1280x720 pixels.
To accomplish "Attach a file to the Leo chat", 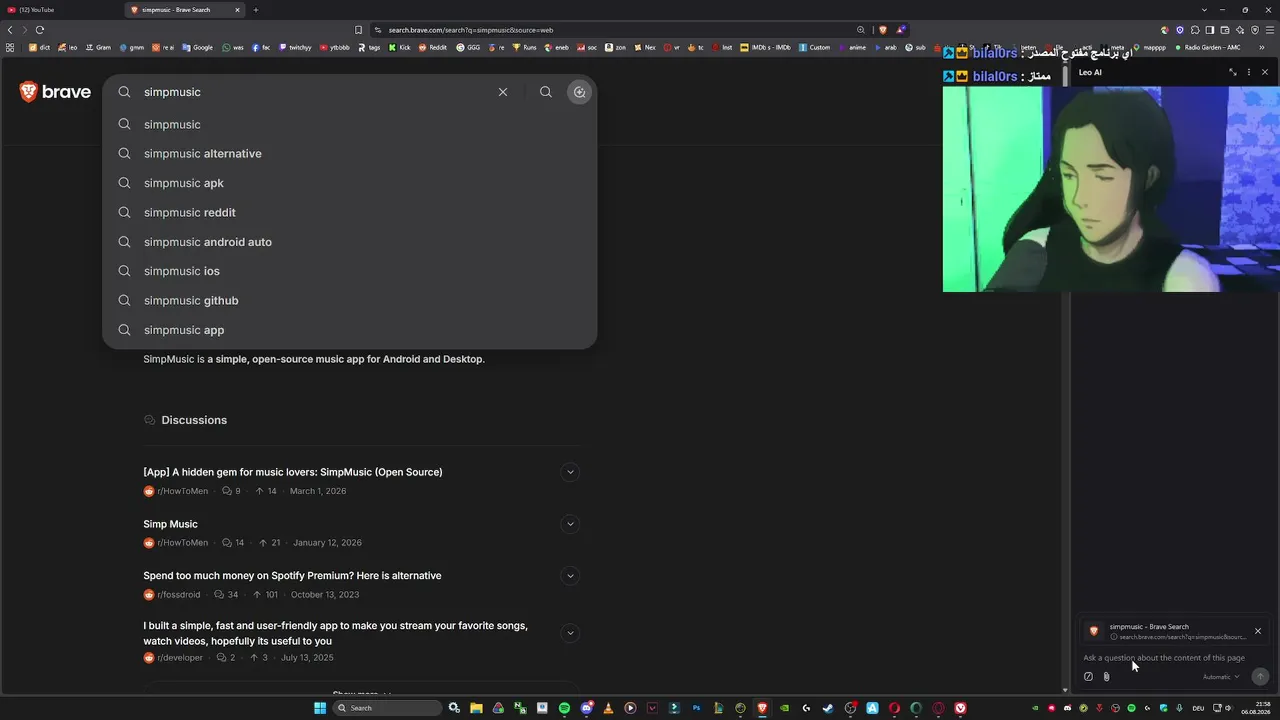I will [x=1106, y=677].
